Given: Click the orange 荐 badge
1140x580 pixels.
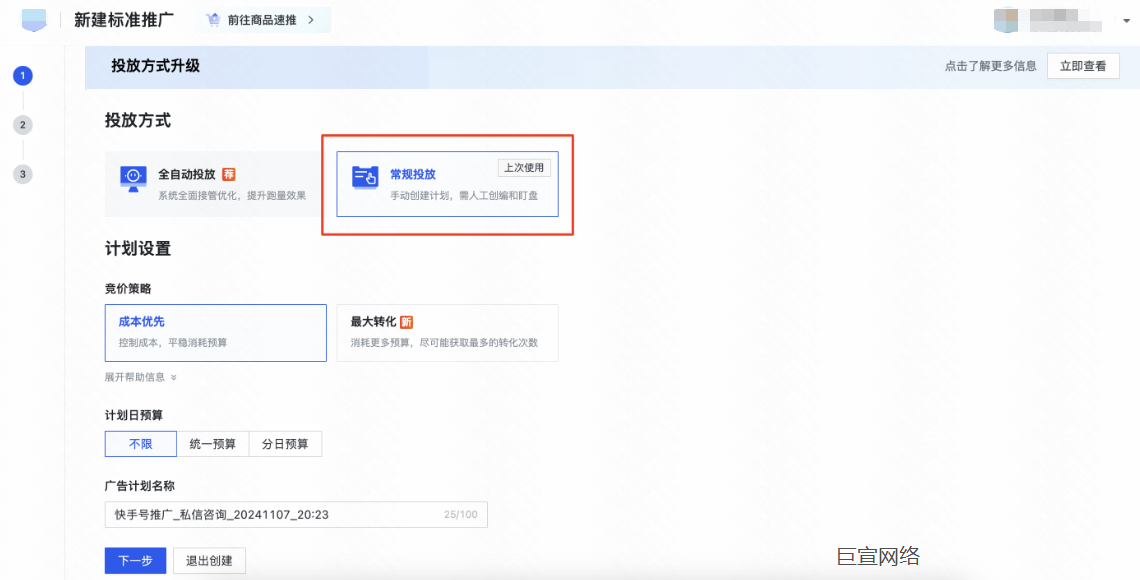Looking at the screenshot, I should (229, 174).
